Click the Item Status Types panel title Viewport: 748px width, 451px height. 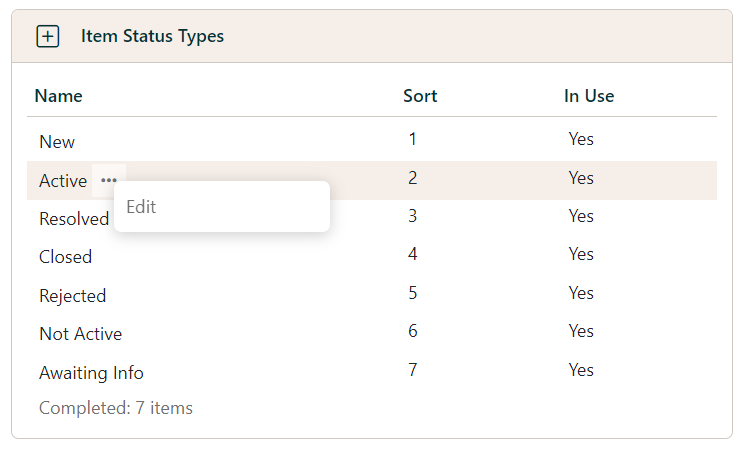click(x=152, y=37)
